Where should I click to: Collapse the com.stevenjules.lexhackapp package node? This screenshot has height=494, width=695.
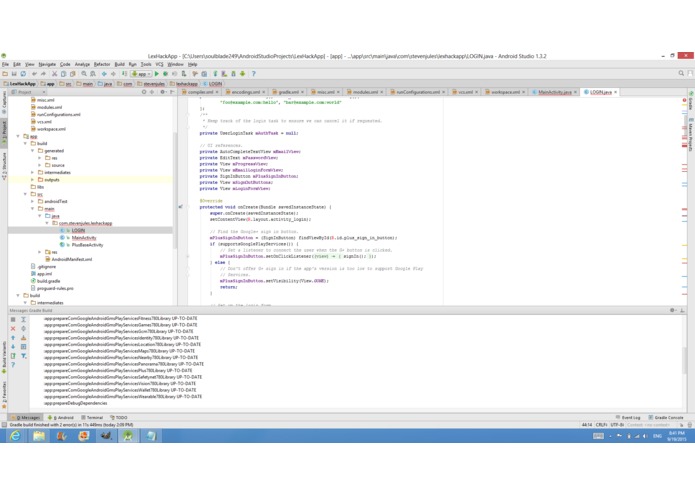[x=47, y=223]
